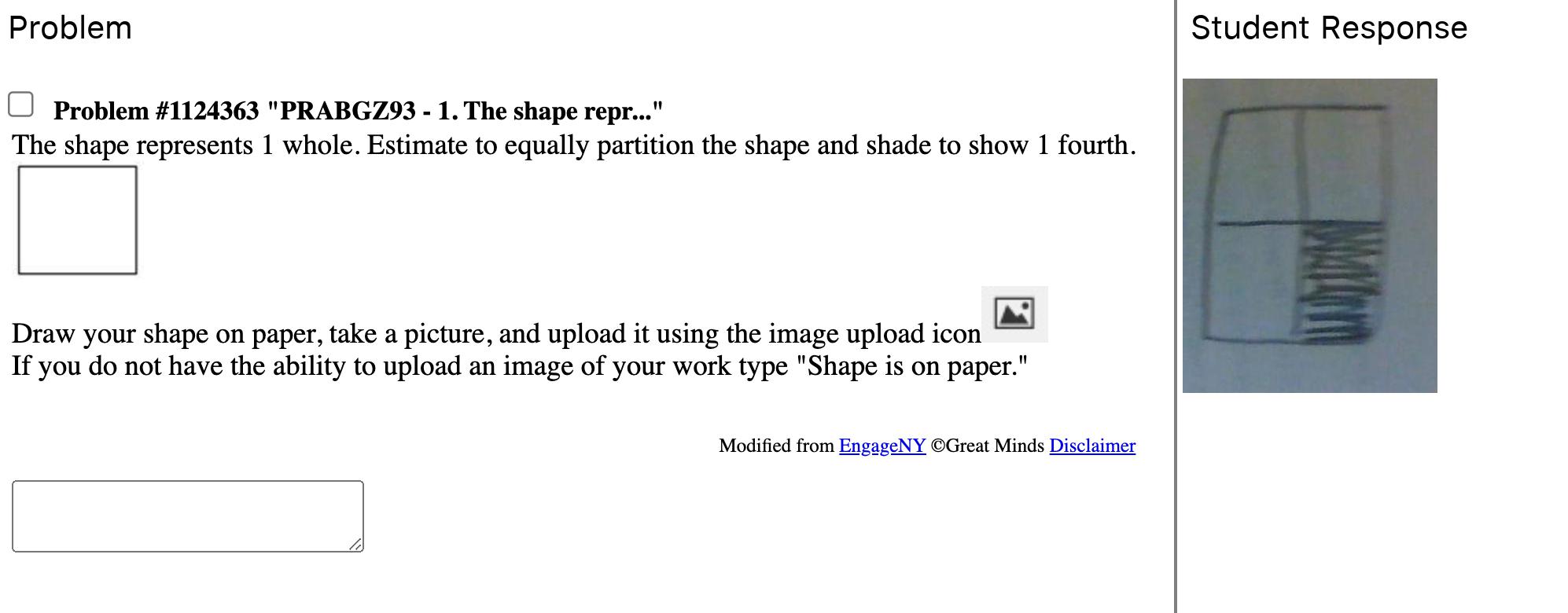Click the image upload icon
The width and height of the screenshot is (1568, 613).
click(1014, 314)
